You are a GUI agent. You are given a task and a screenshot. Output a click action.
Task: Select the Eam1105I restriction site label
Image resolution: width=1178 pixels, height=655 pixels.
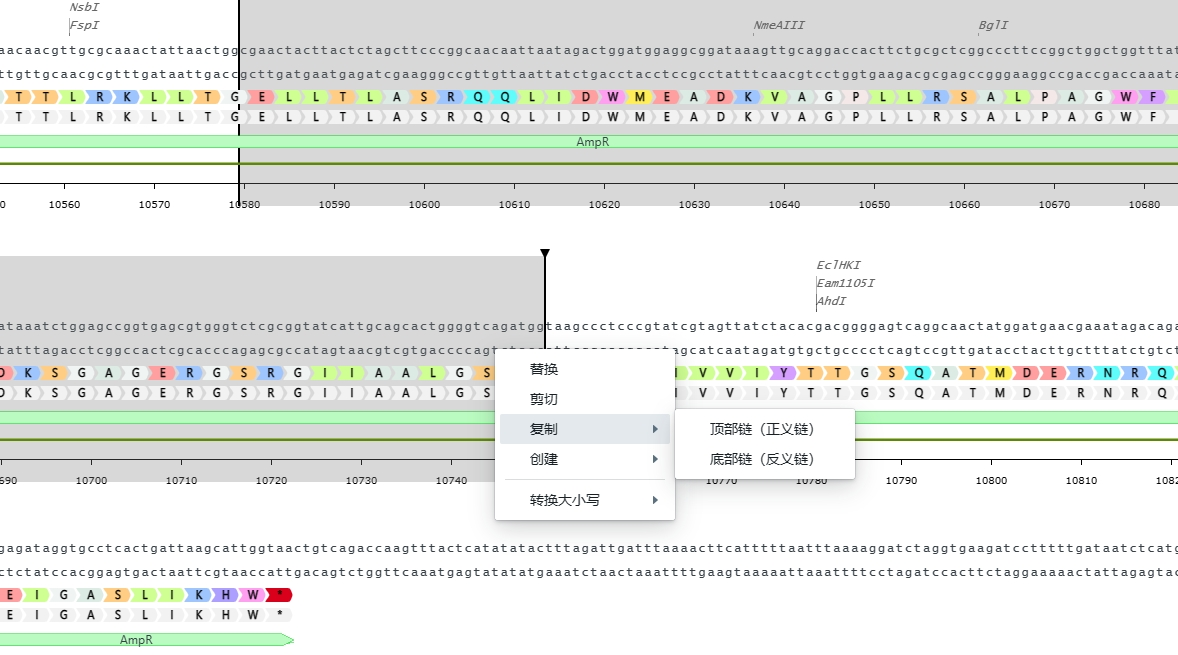845,283
